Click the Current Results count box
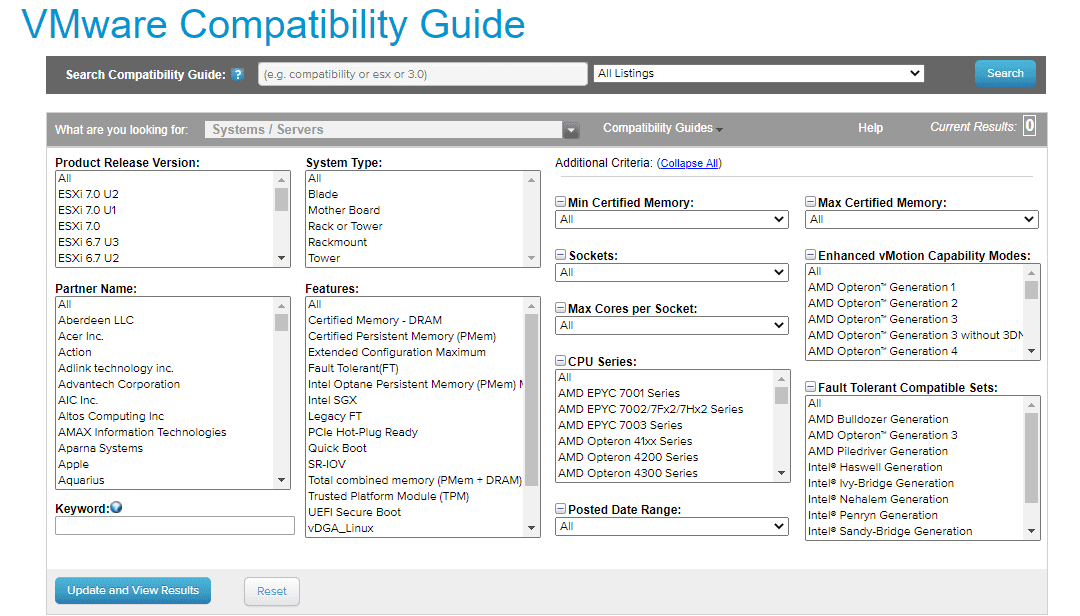The image size is (1080, 616). click(x=1029, y=126)
